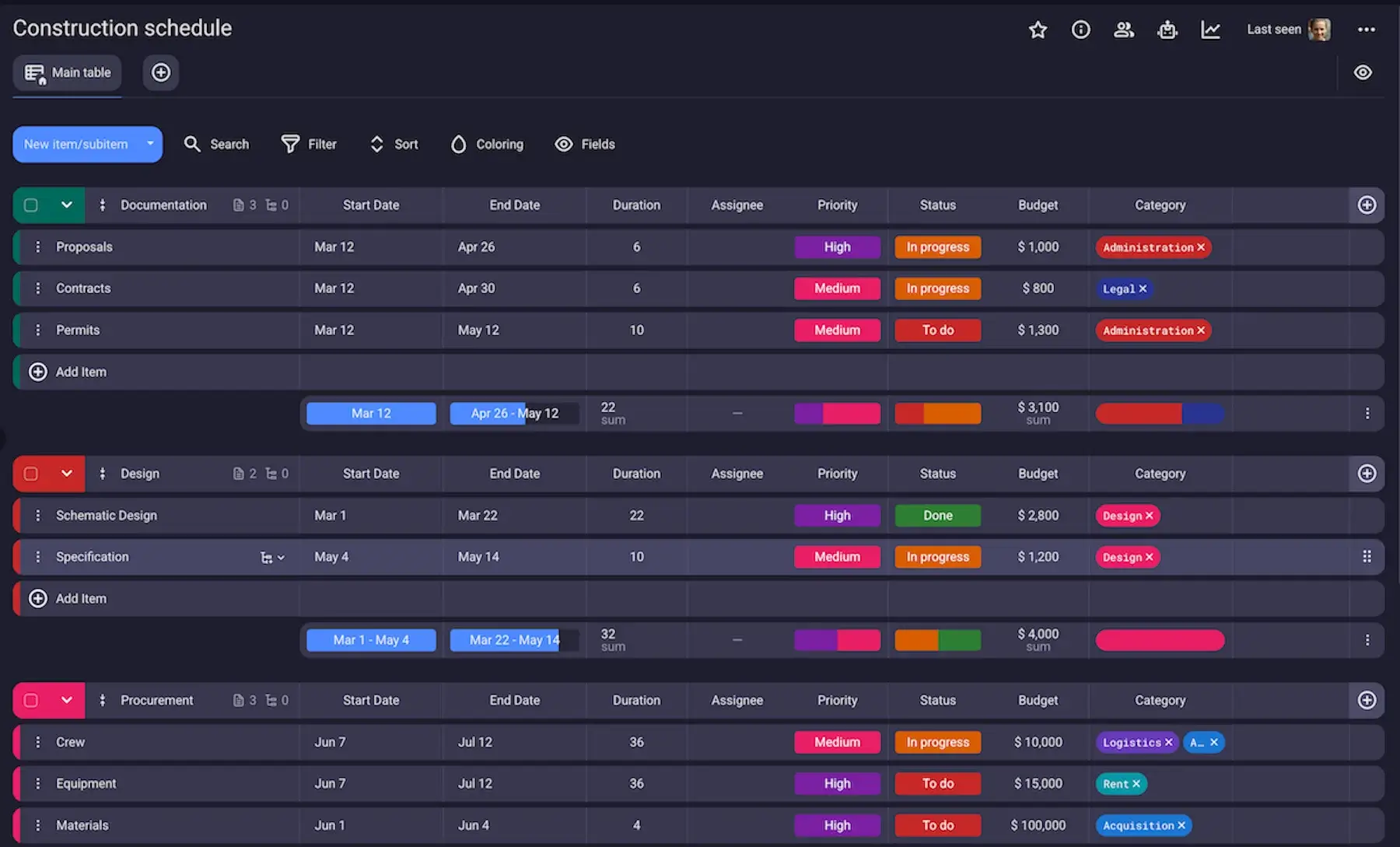This screenshot has height=847, width=1400.
Task: Check the Design group checkbox
Action: click(x=31, y=474)
